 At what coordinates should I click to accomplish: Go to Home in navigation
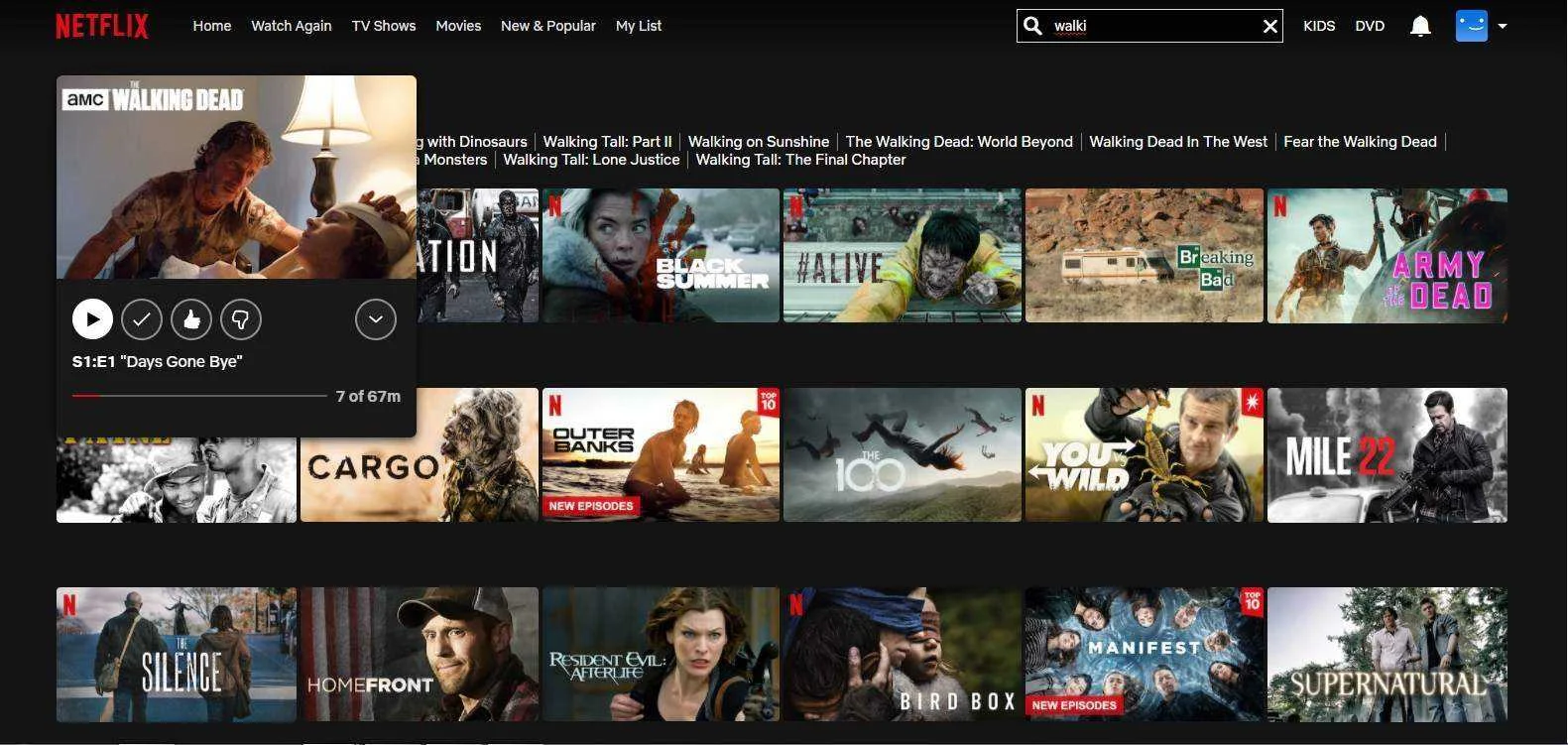[212, 26]
